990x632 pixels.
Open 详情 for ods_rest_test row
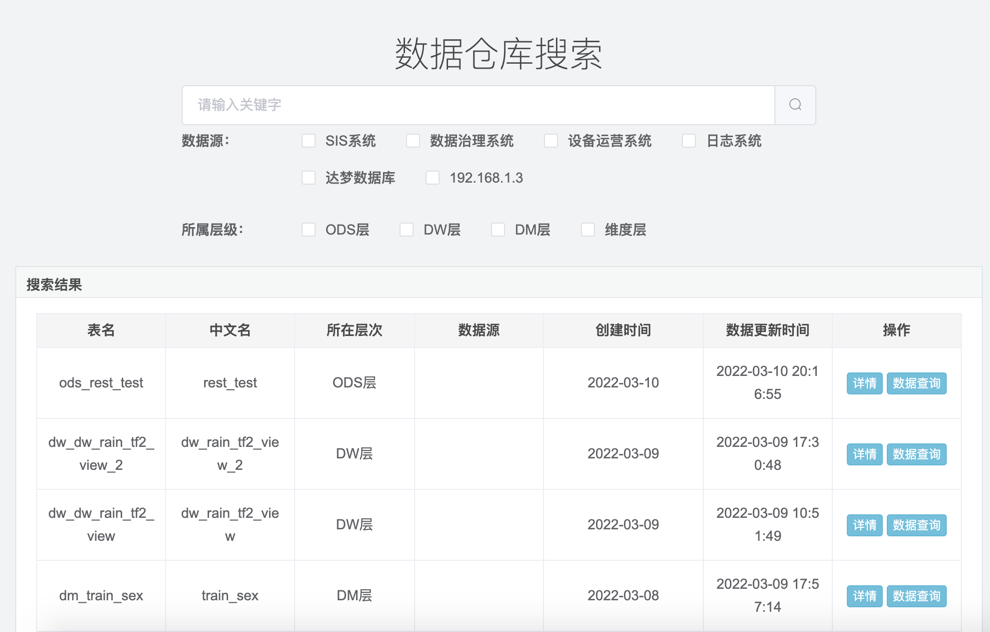[x=864, y=383]
